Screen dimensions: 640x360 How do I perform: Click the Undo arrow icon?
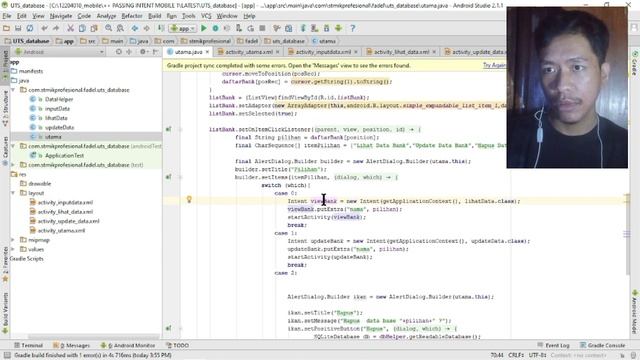click(x=44, y=28)
